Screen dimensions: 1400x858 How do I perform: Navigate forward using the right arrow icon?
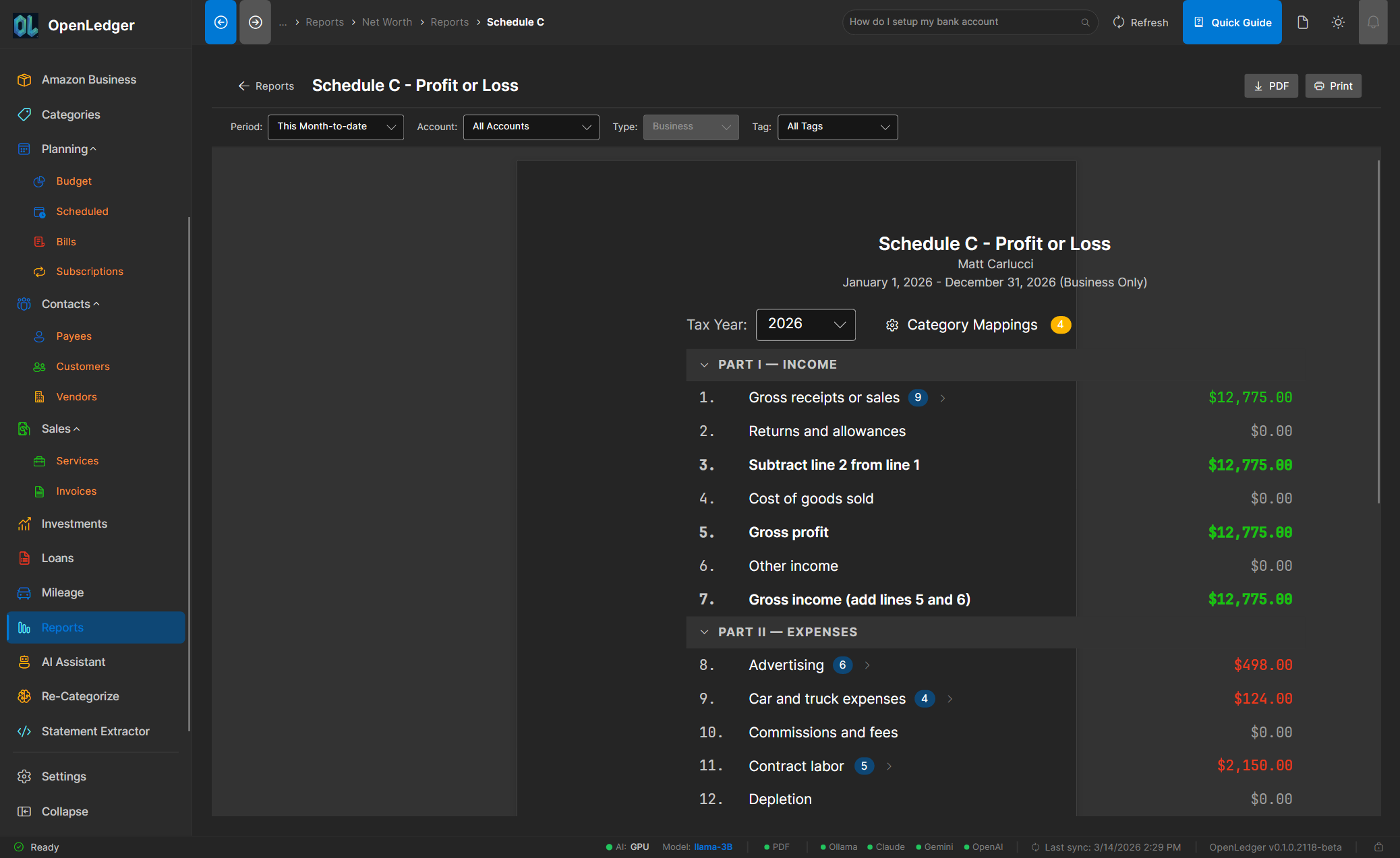coord(255,22)
